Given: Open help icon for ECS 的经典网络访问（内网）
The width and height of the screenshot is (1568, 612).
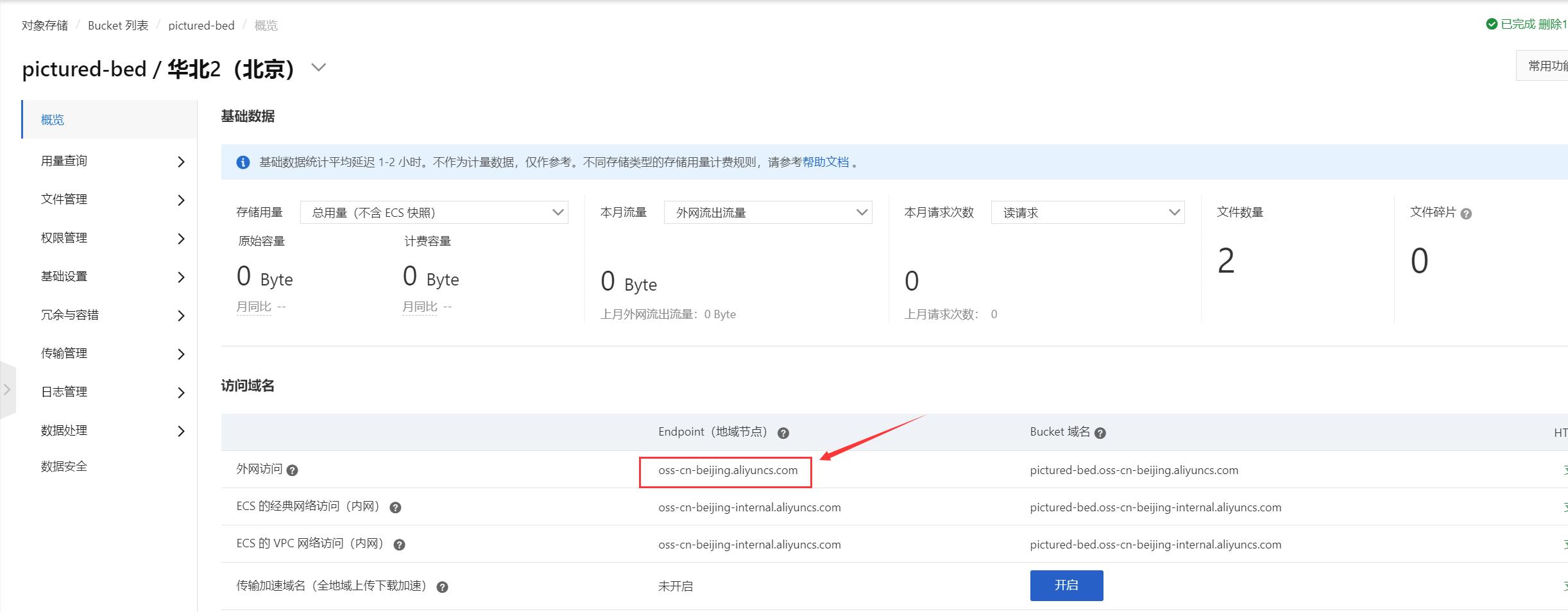Looking at the screenshot, I should tap(395, 507).
